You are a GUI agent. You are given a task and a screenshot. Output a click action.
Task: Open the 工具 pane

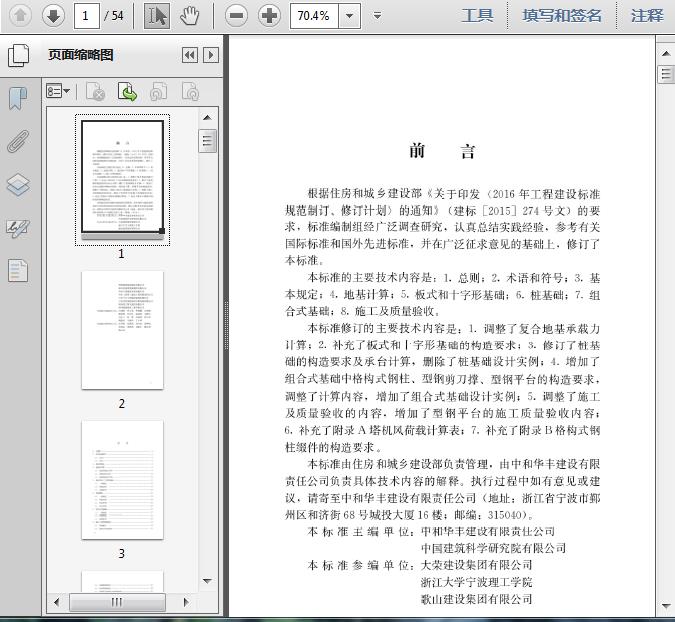click(x=477, y=15)
